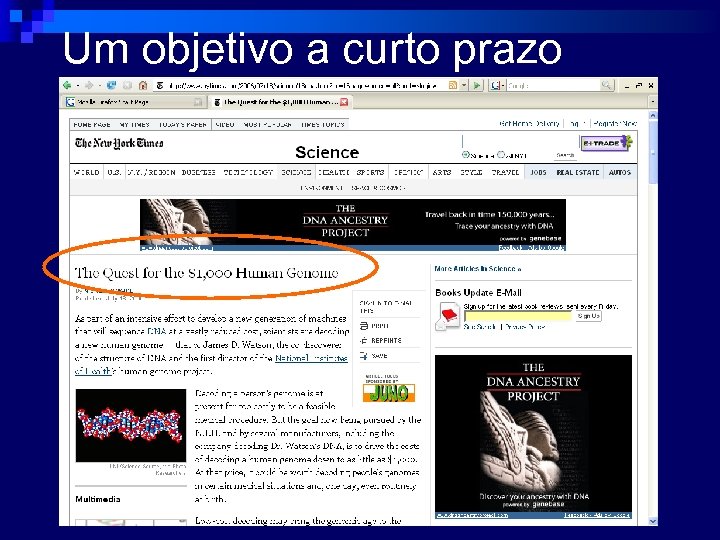Viewport: 720px width, 540px height.
Task: Click the site favicon in the address bar
Action: click(160, 85)
